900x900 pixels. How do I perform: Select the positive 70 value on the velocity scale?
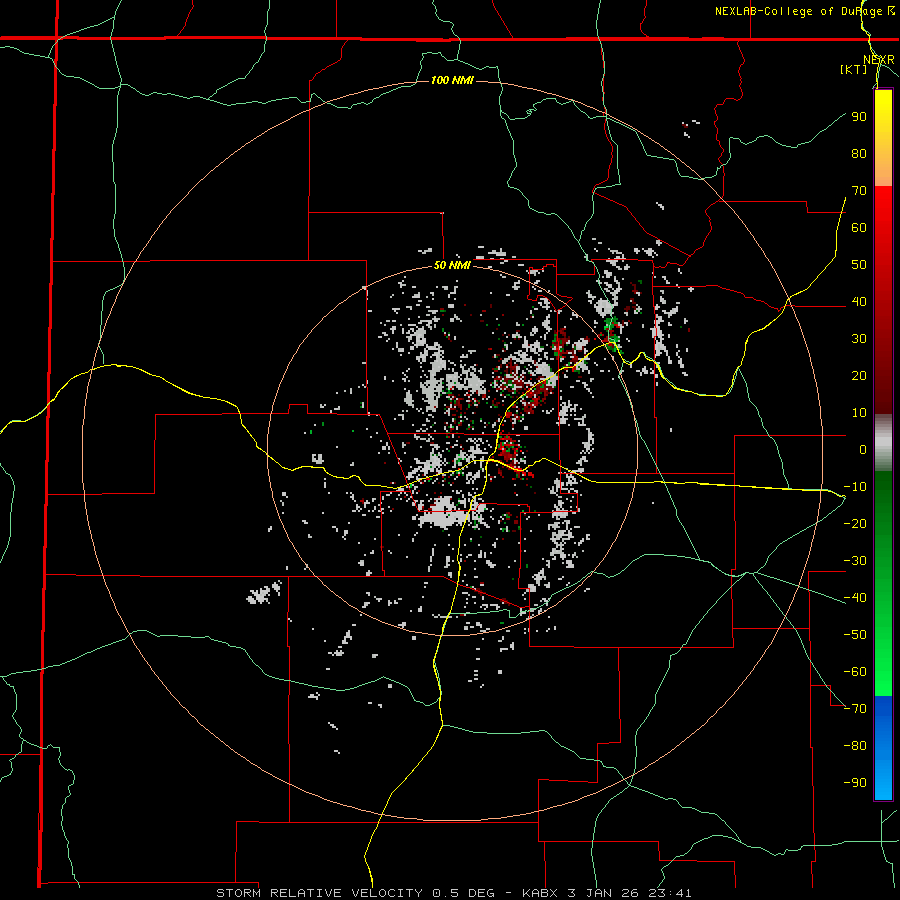(859, 191)
